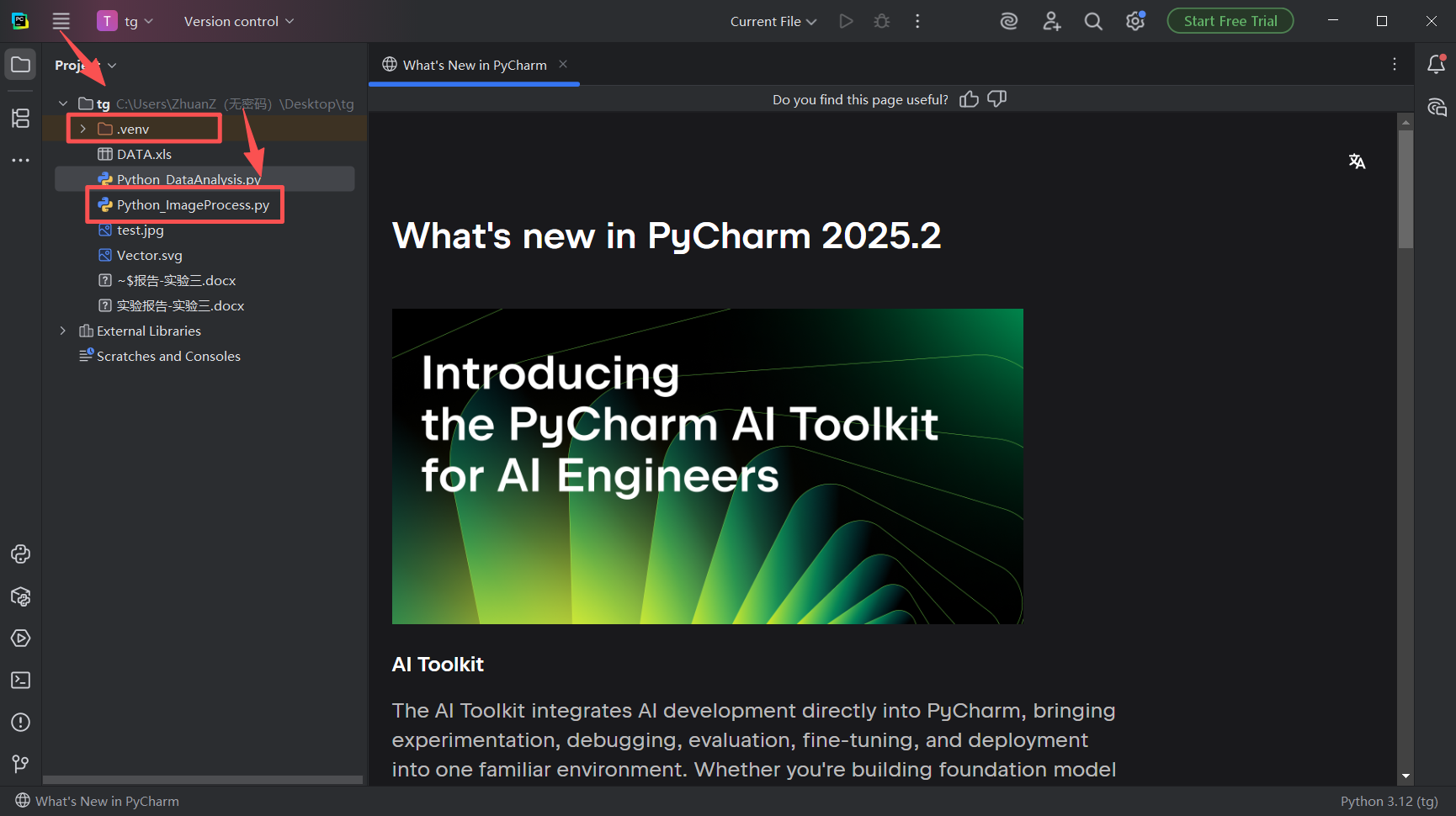1456x816 pixels.
Task: Open the Project tool window folder icon
Action: tap(20, 65)
